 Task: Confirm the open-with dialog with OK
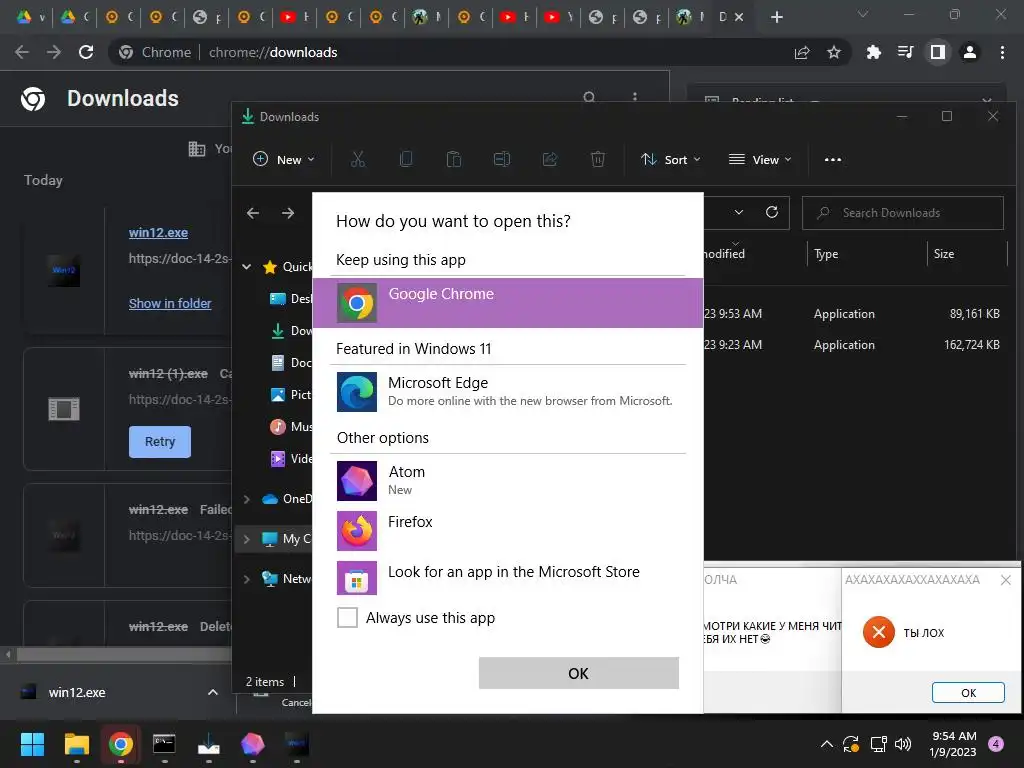(x=579, y=673)
